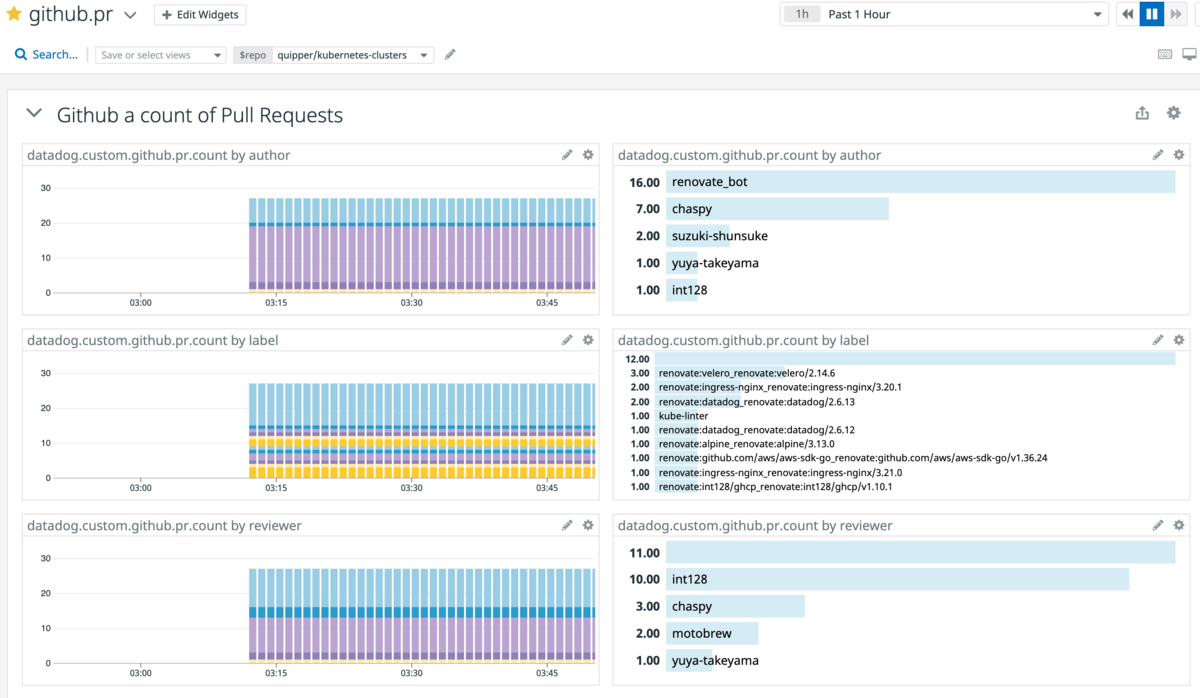Click the by reviewer timeseries graph title
The height and width of the screenshot is (698, 1200).
pos(164,525)
